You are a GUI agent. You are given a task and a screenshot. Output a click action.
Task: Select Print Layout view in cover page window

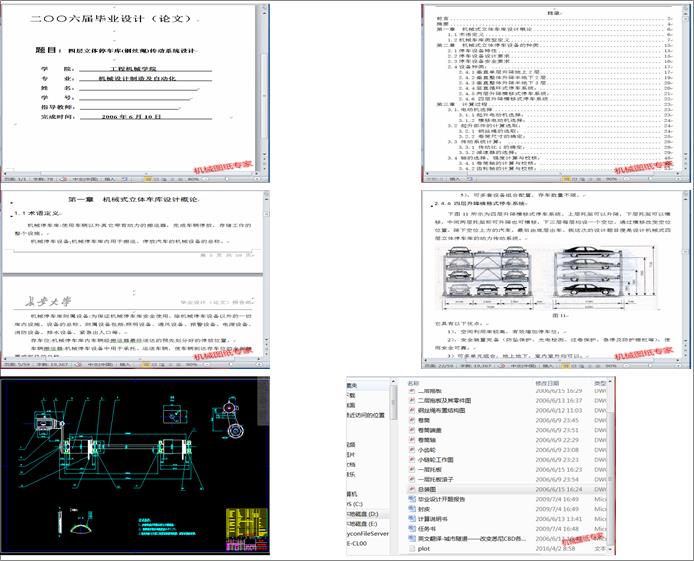pyautogui.click(x=147, y=179)
